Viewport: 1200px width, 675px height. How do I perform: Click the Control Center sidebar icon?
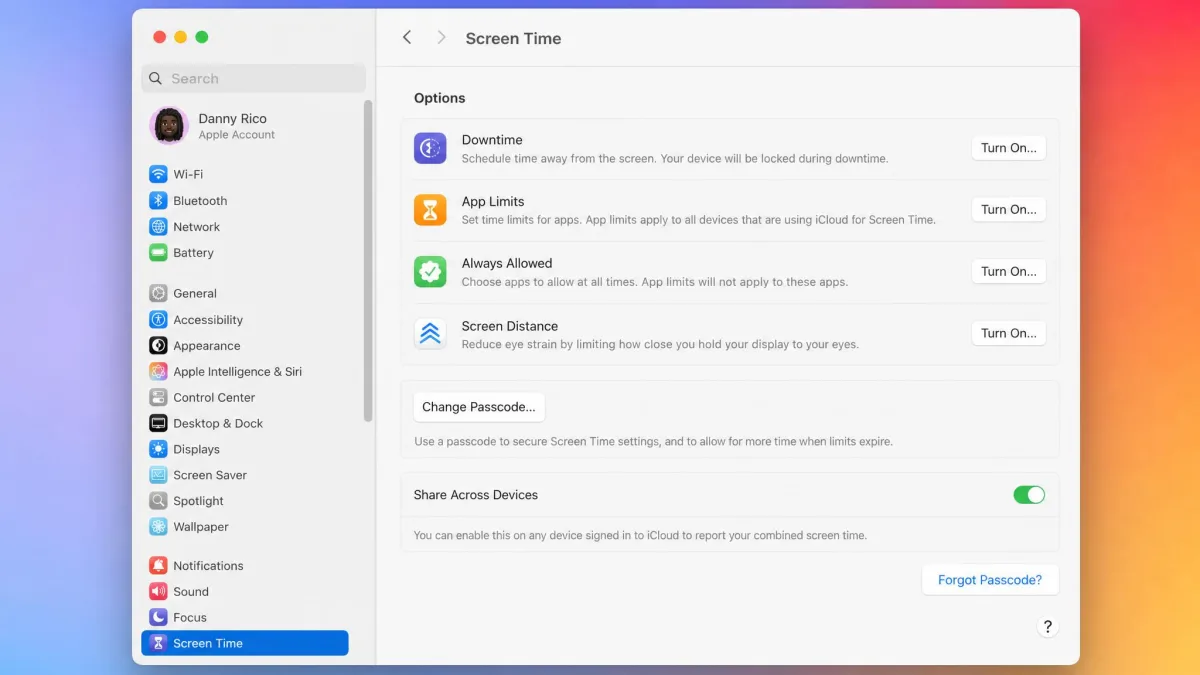[158, 397]
